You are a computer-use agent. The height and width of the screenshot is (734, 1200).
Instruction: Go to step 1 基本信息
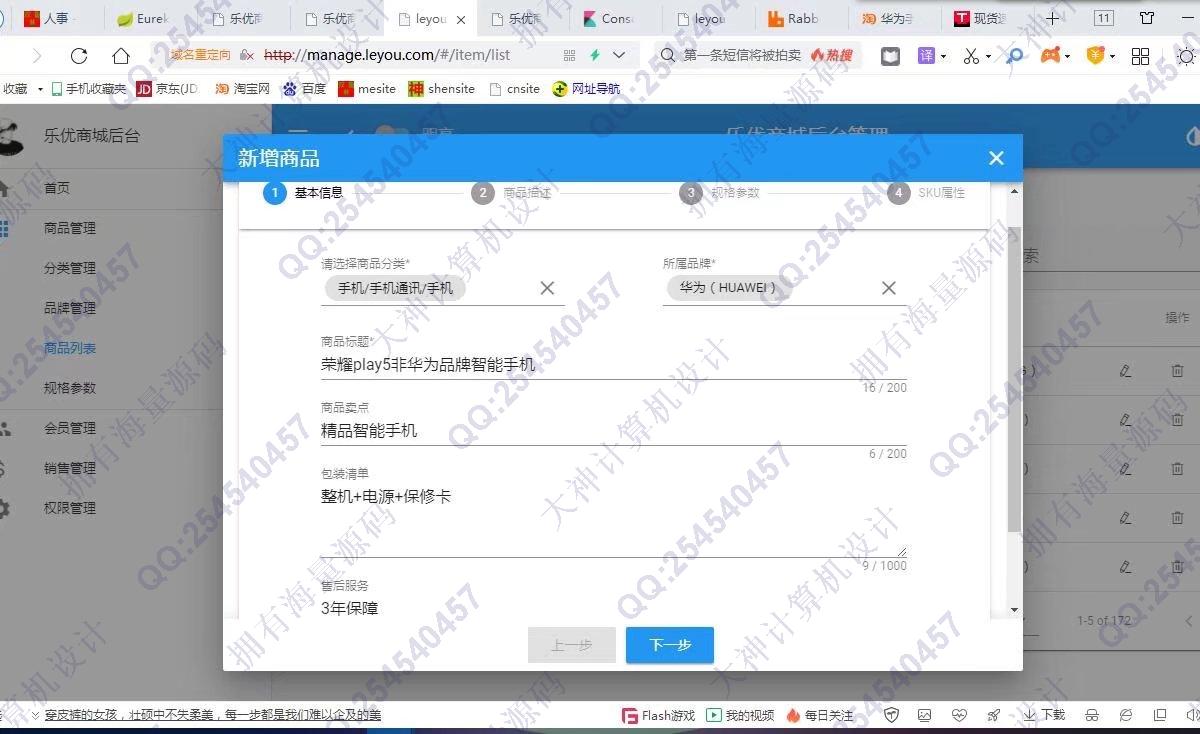tap(304, 193)
